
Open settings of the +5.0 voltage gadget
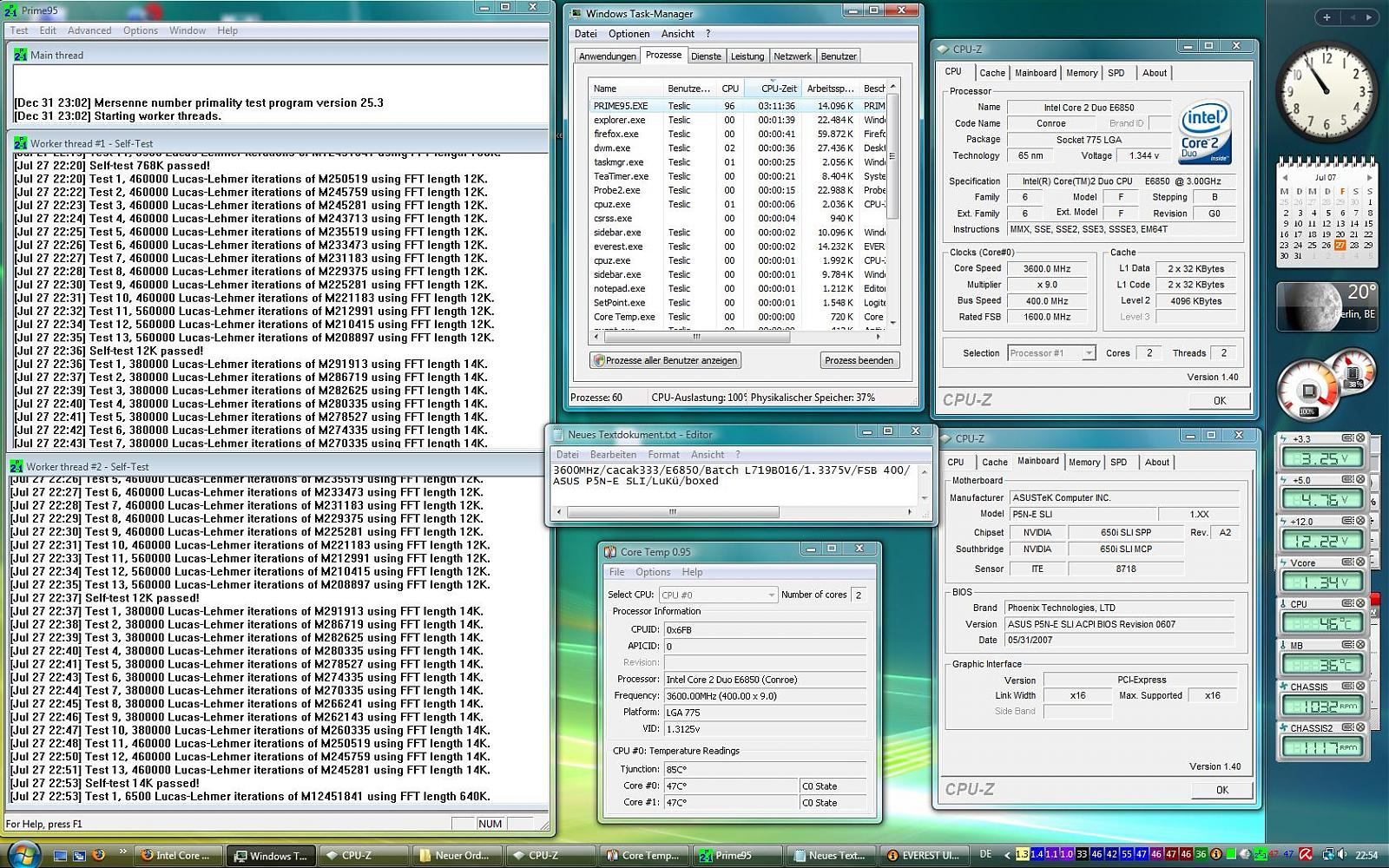(x=1347, y=479)
